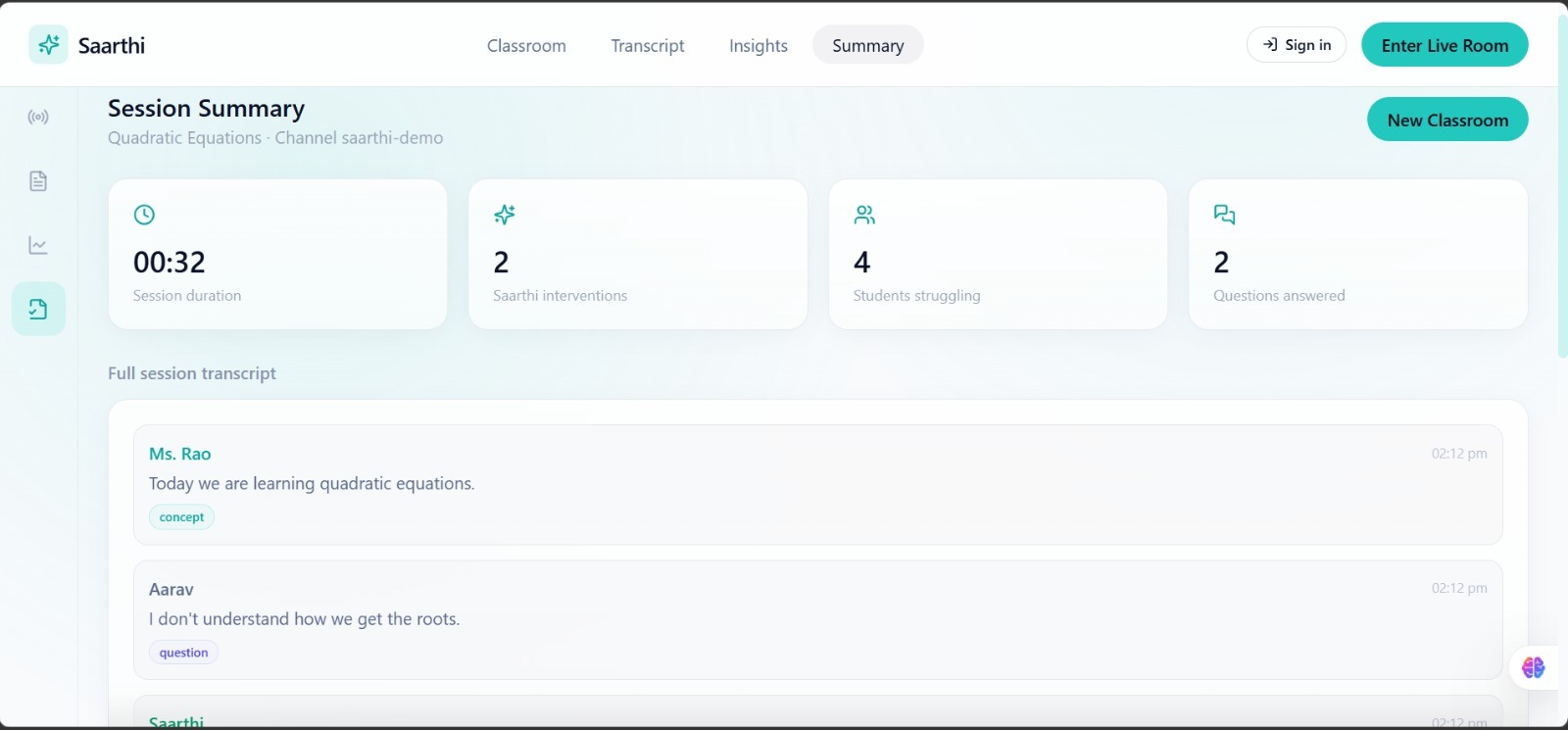
Task: Click the Saarthi sparkle logo icon
Action: pyautogui.click(x=48, y=45)
